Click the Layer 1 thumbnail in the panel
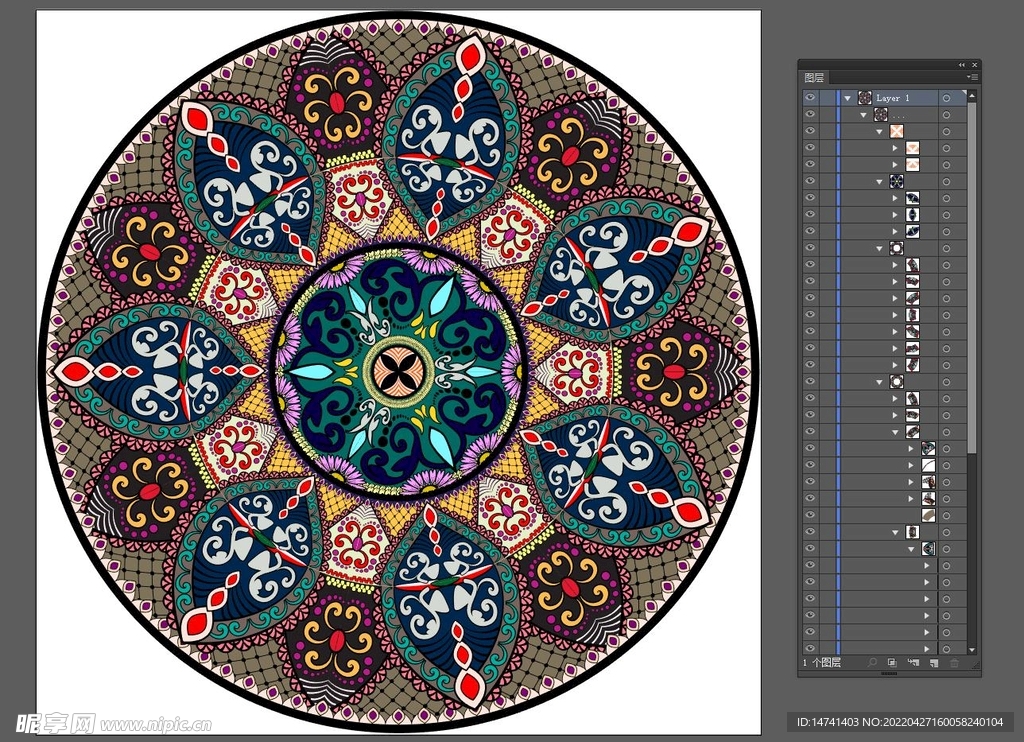The height and width of the screenshot is (742, 1024). coord(864,98)
